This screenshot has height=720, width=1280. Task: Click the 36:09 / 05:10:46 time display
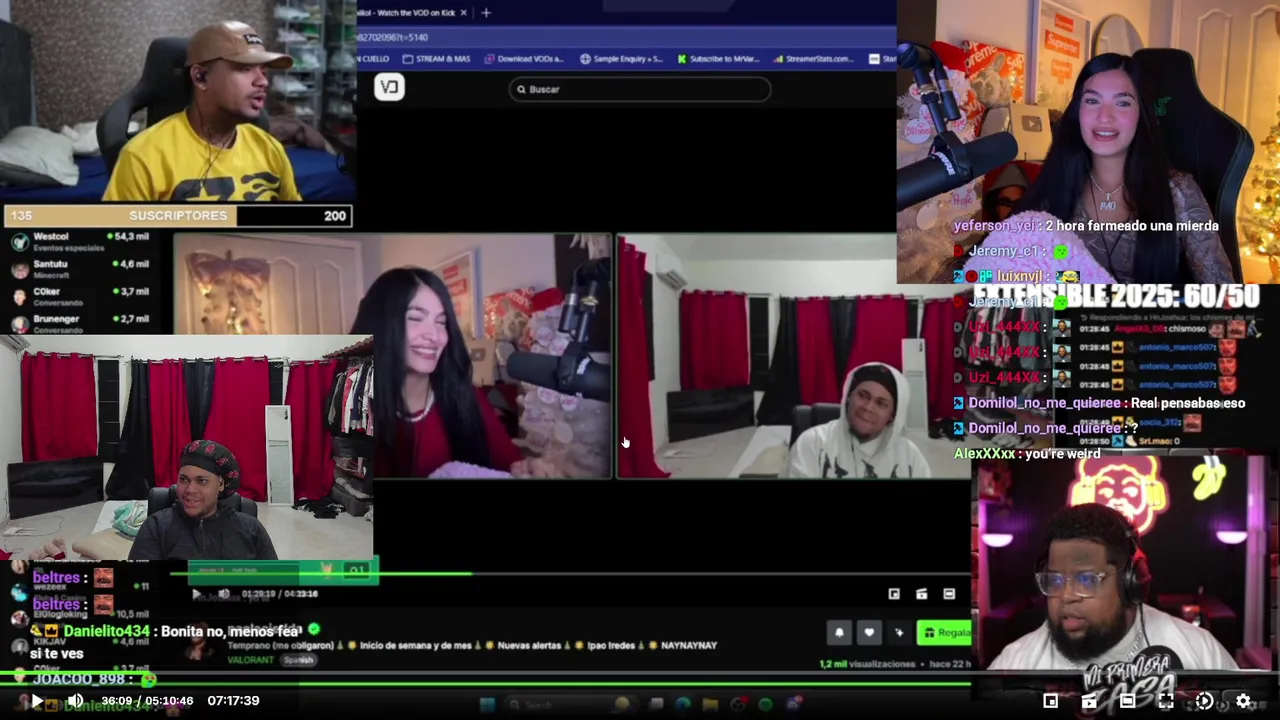point(147,701)
